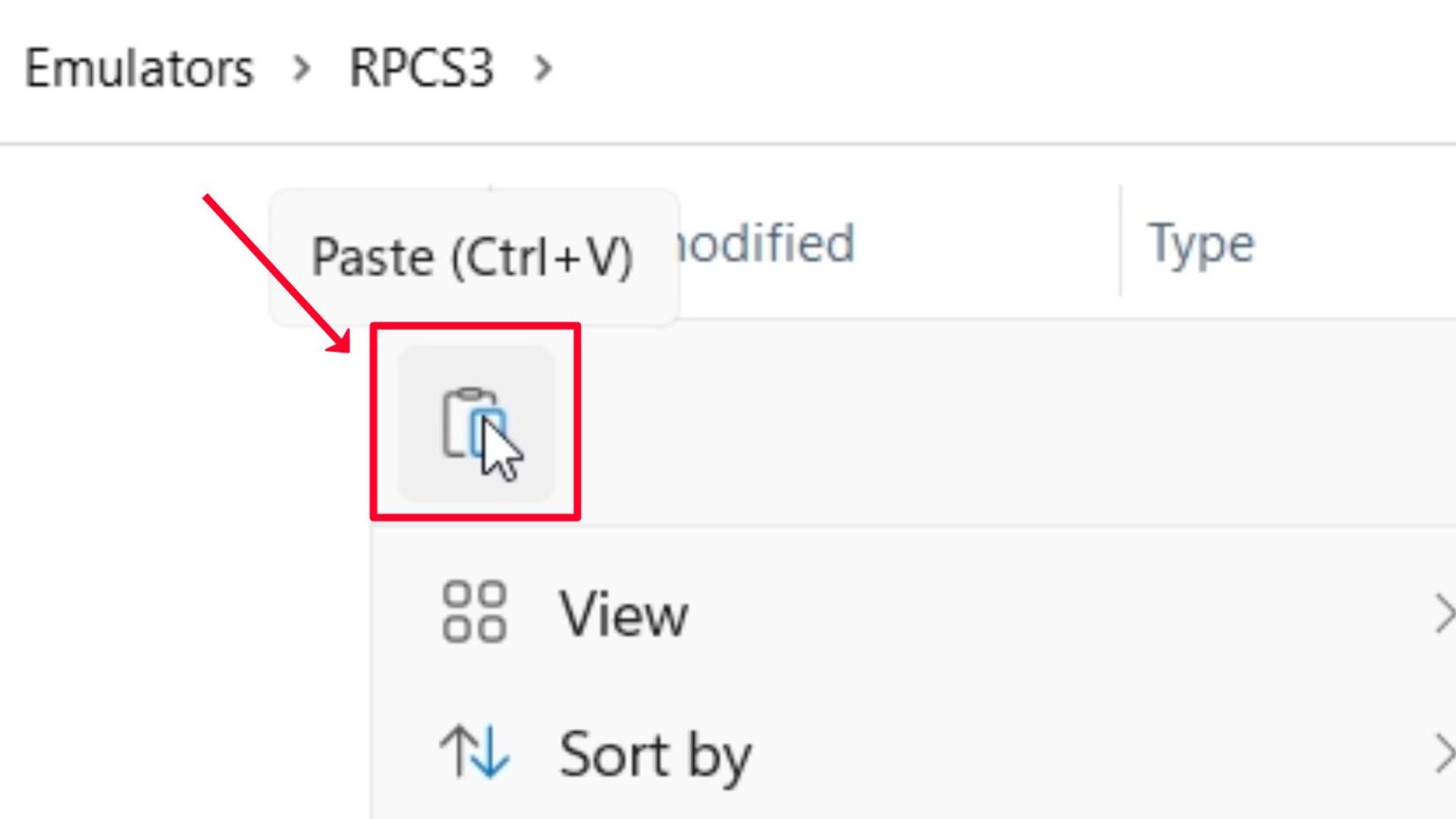Open the Sort by menu entry
The width and height of the screenshot is (1456, 819).
654,755
